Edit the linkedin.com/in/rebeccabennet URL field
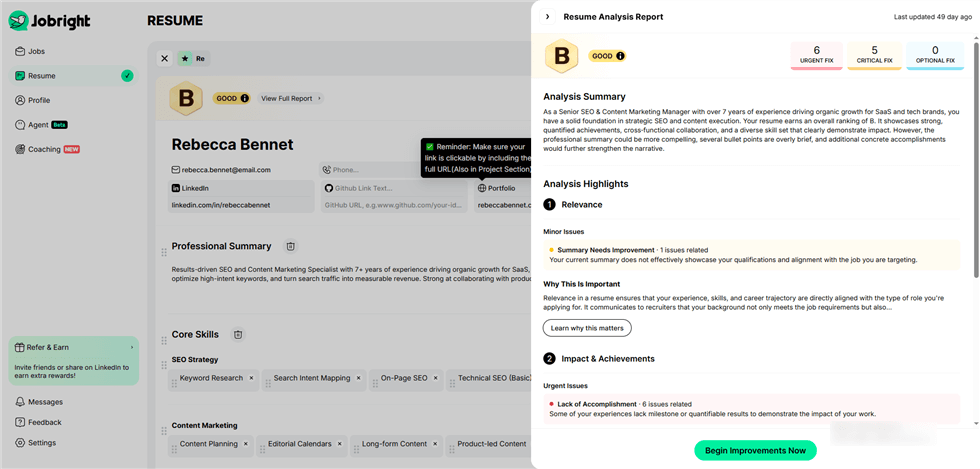Screen dimensions: 980x469 (x=241, y=205)
